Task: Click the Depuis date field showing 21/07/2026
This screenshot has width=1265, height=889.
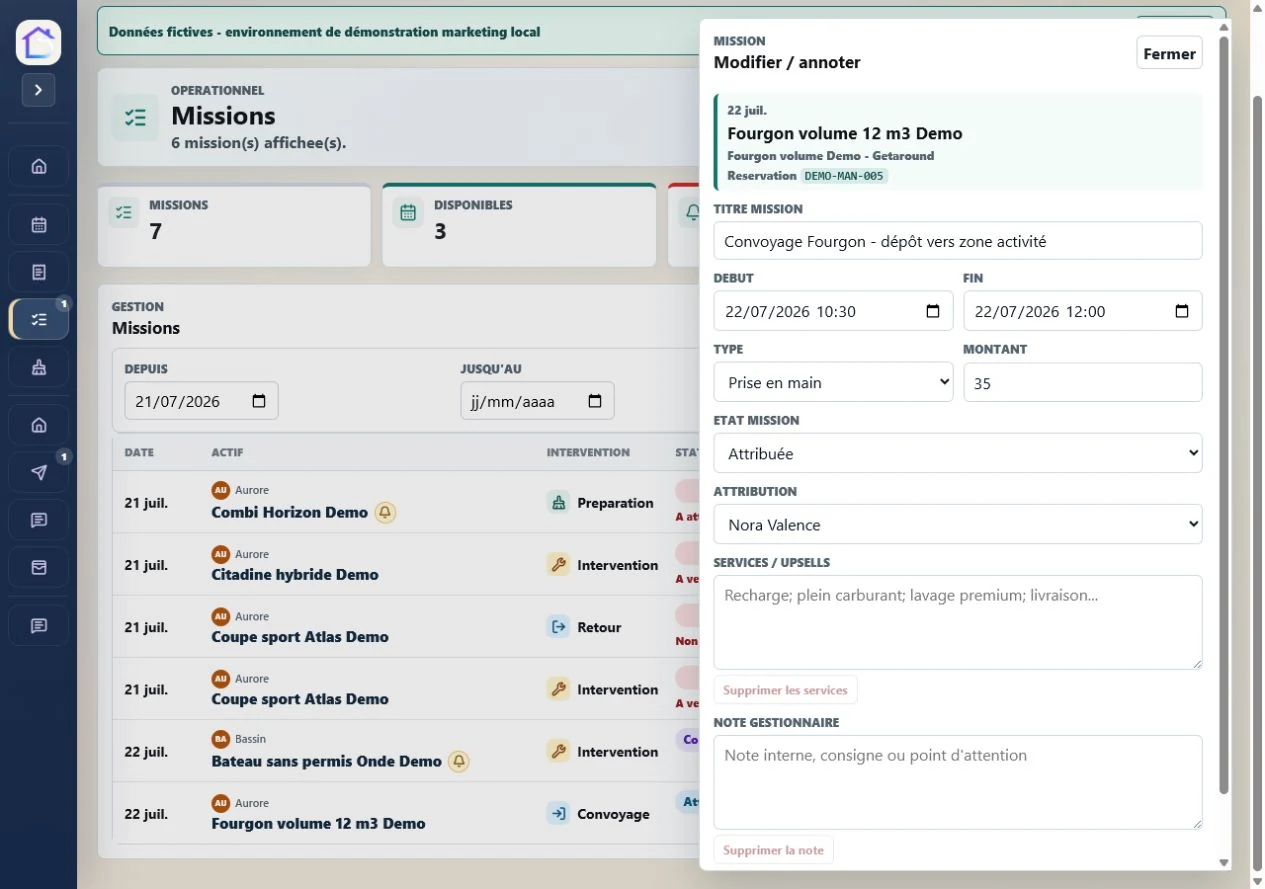Action: coord(201,401)
